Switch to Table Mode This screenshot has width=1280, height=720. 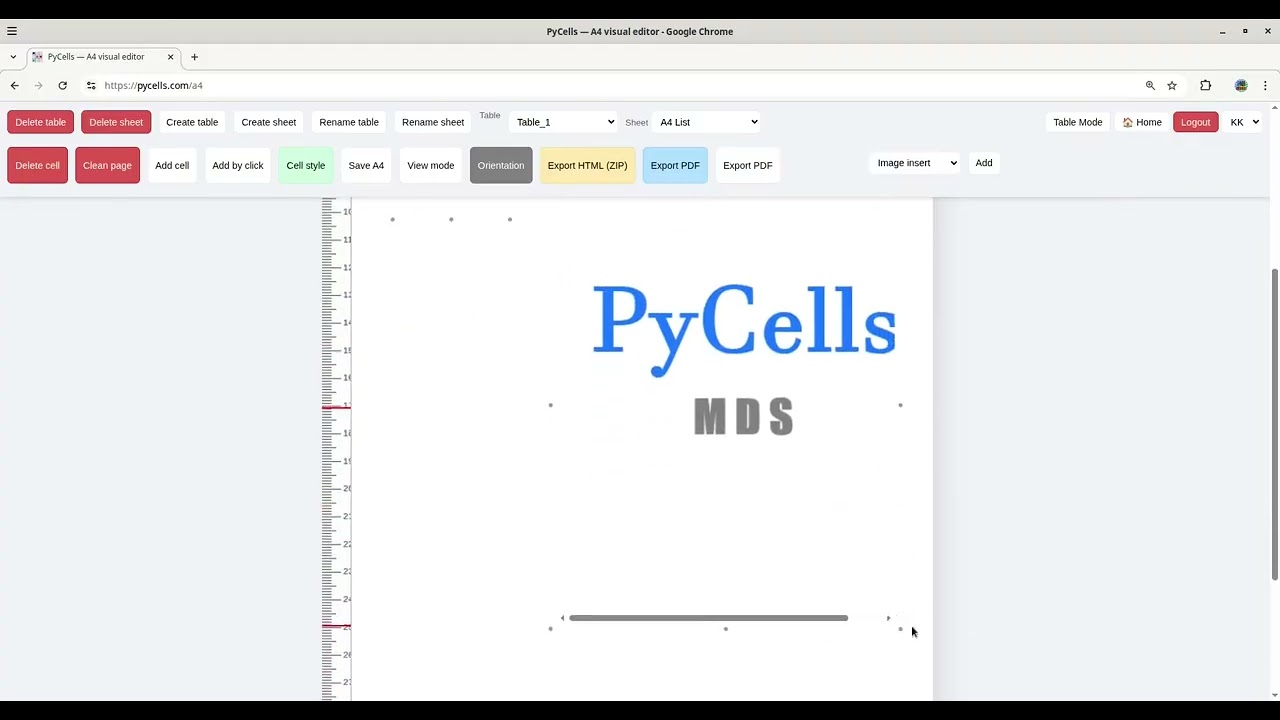click(1078, 122)
